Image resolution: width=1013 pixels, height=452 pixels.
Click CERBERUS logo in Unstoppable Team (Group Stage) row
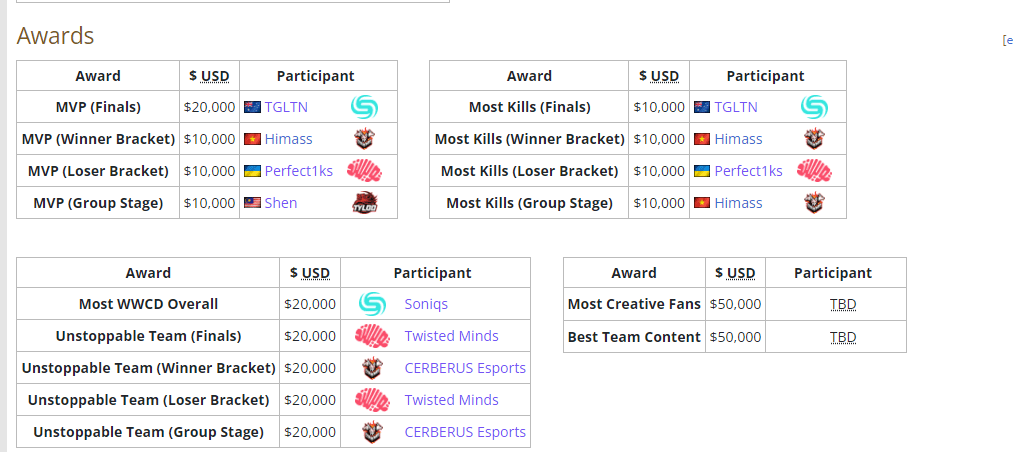(x=372, y=432)
